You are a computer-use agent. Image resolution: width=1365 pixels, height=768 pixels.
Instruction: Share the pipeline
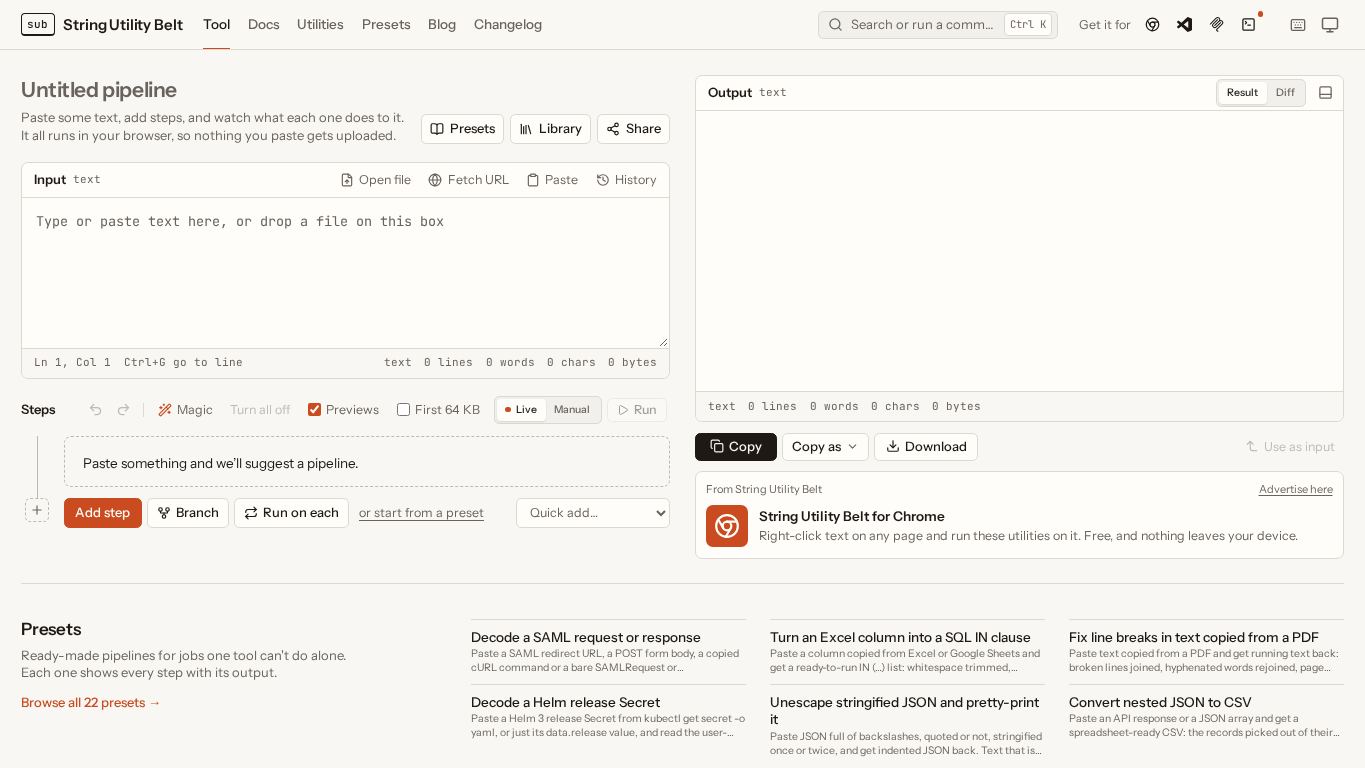click(633, 129)
